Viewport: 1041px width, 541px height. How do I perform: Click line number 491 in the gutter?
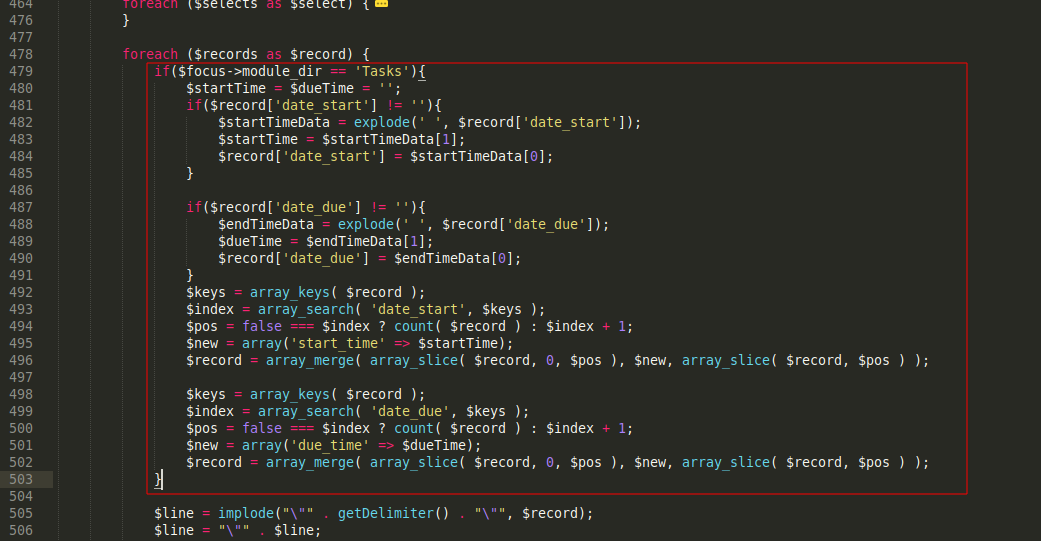pyautogui.click(x=21, y=275)
